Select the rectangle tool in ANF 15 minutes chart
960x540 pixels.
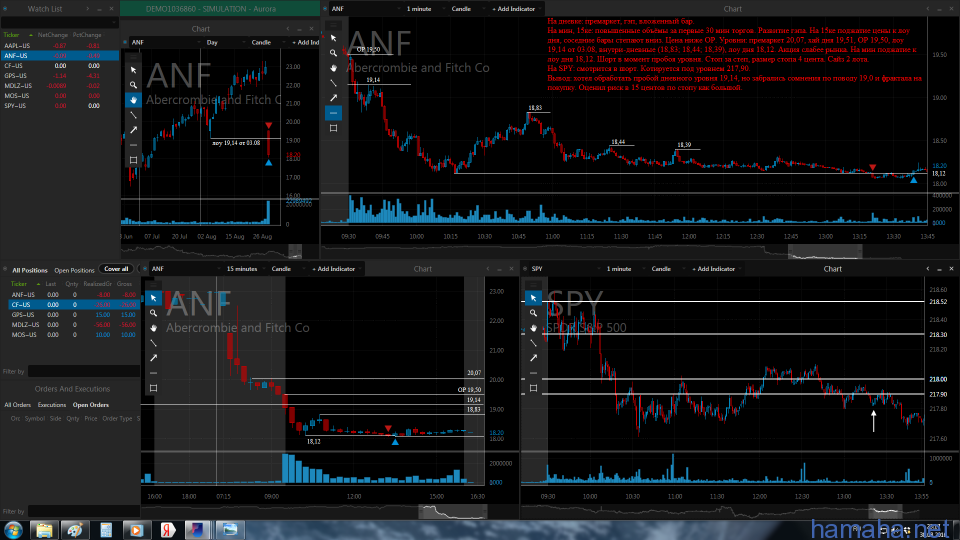point(153,388)
